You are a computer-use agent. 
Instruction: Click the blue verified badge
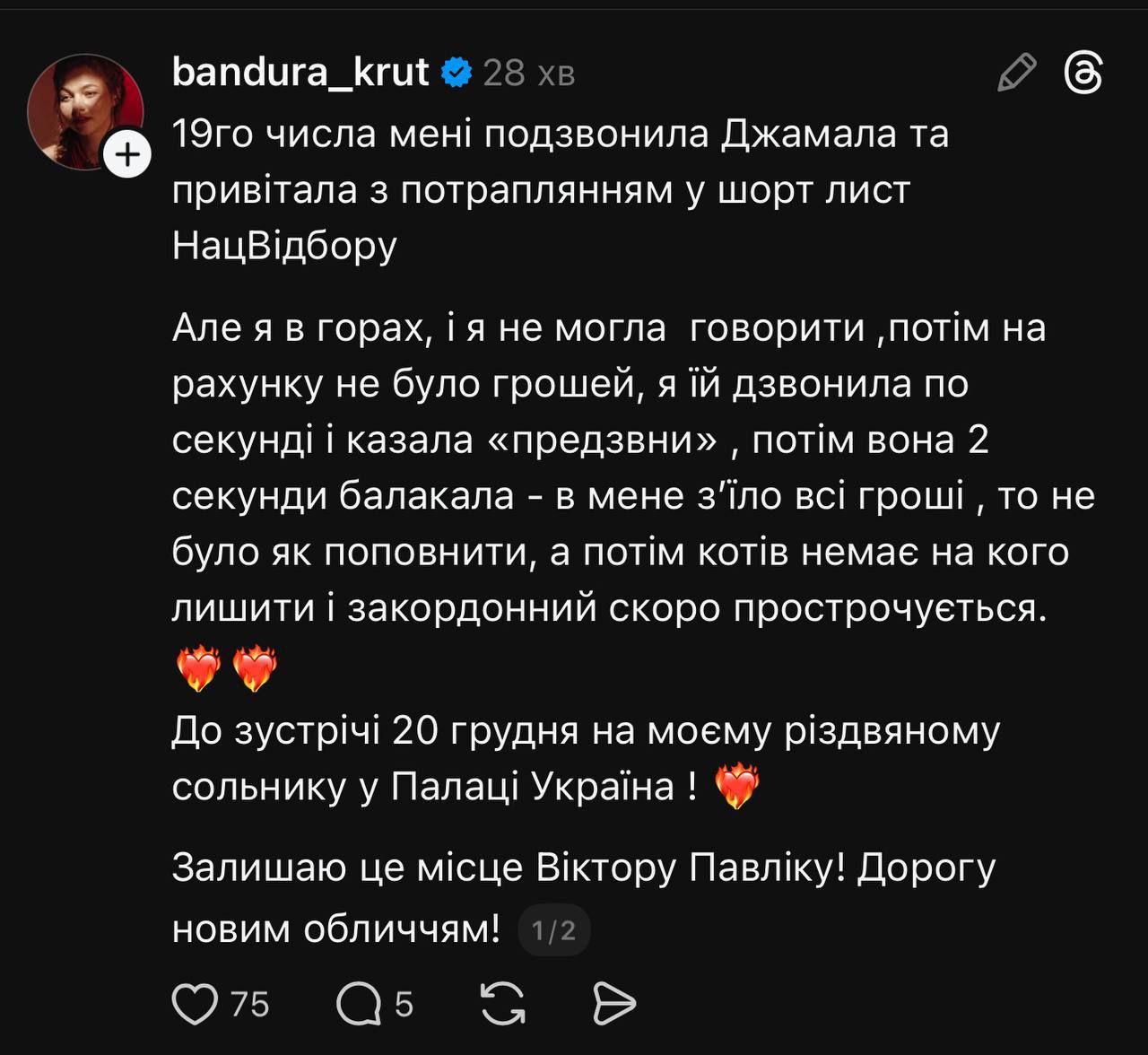pos(457,72)
